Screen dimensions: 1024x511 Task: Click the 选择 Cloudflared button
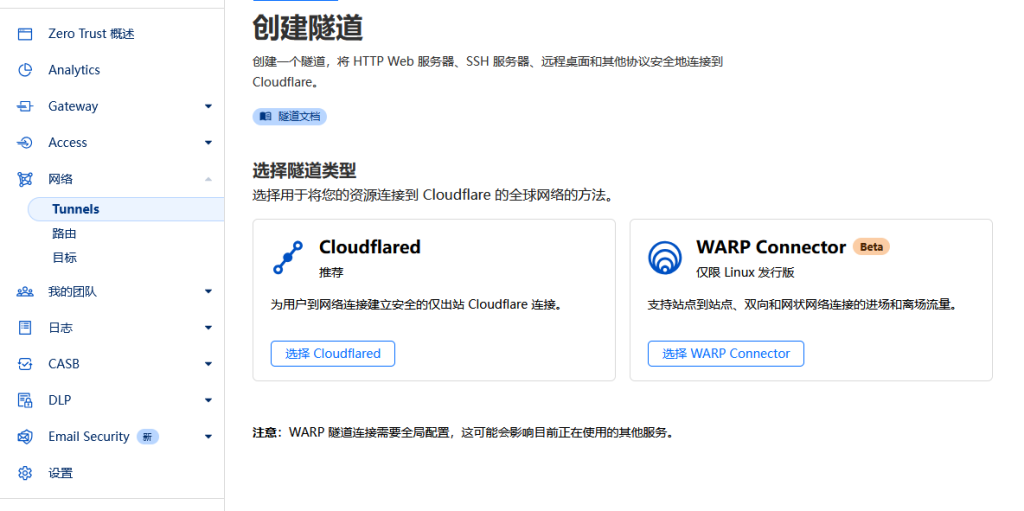(x=333, y=354)
